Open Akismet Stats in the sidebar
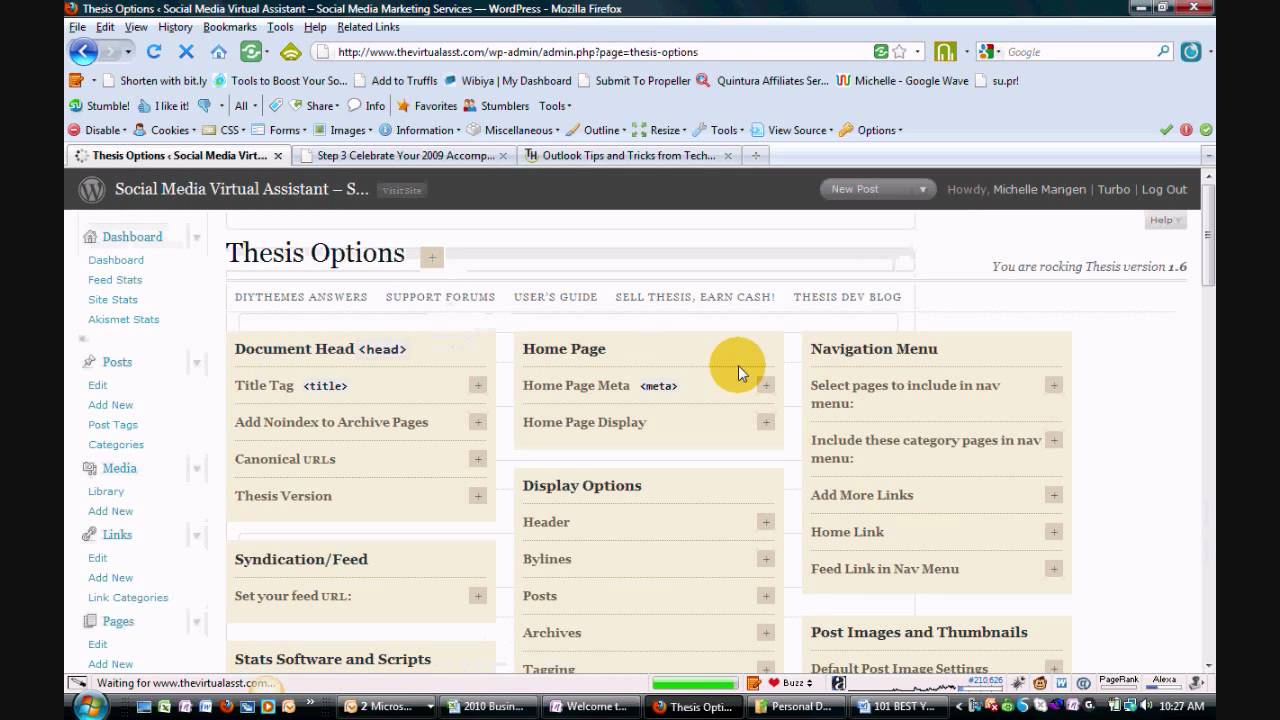 [123, 320]
